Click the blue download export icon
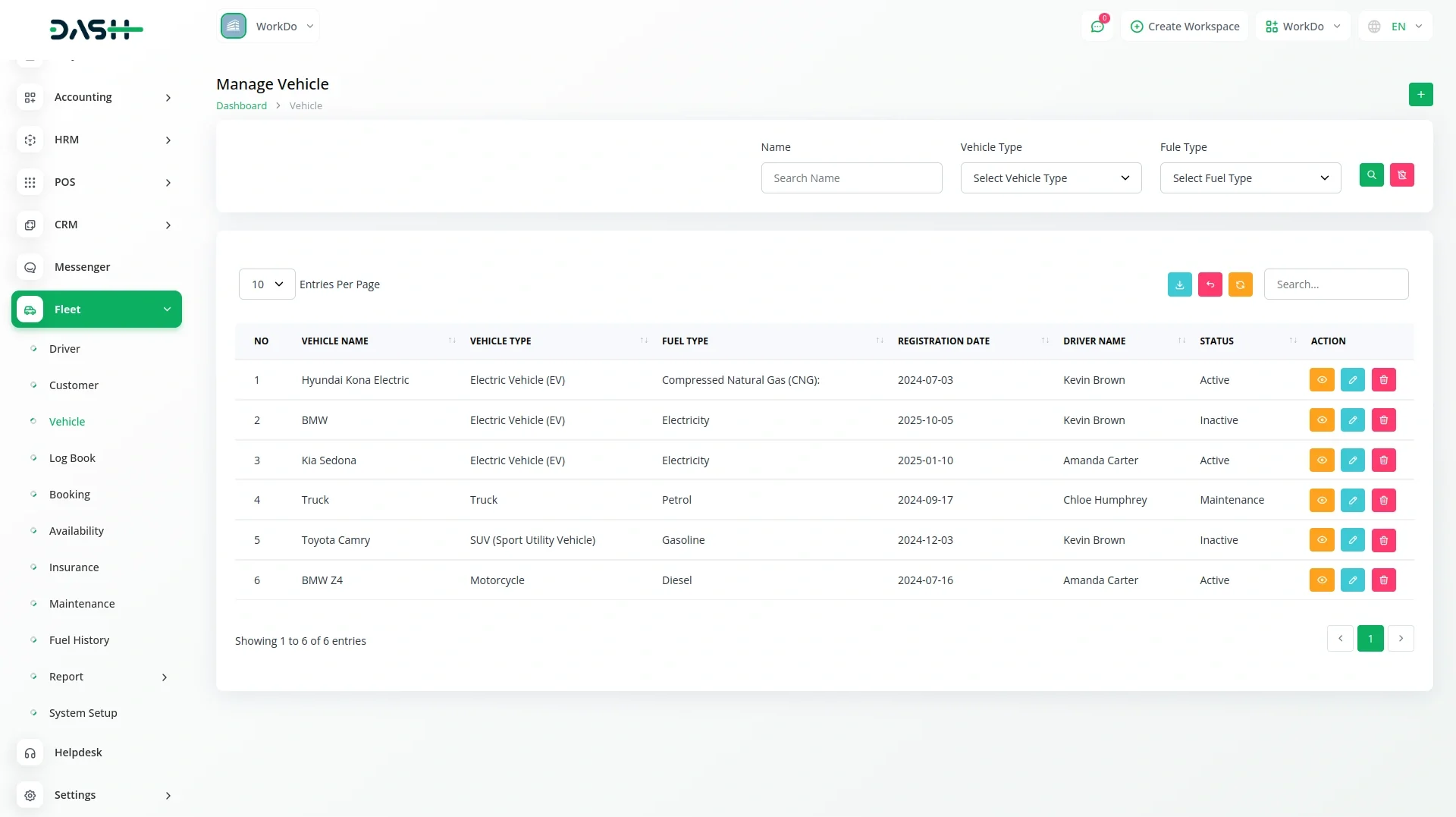Screen dimensions: 1456x817 [x=1179, y=284]
